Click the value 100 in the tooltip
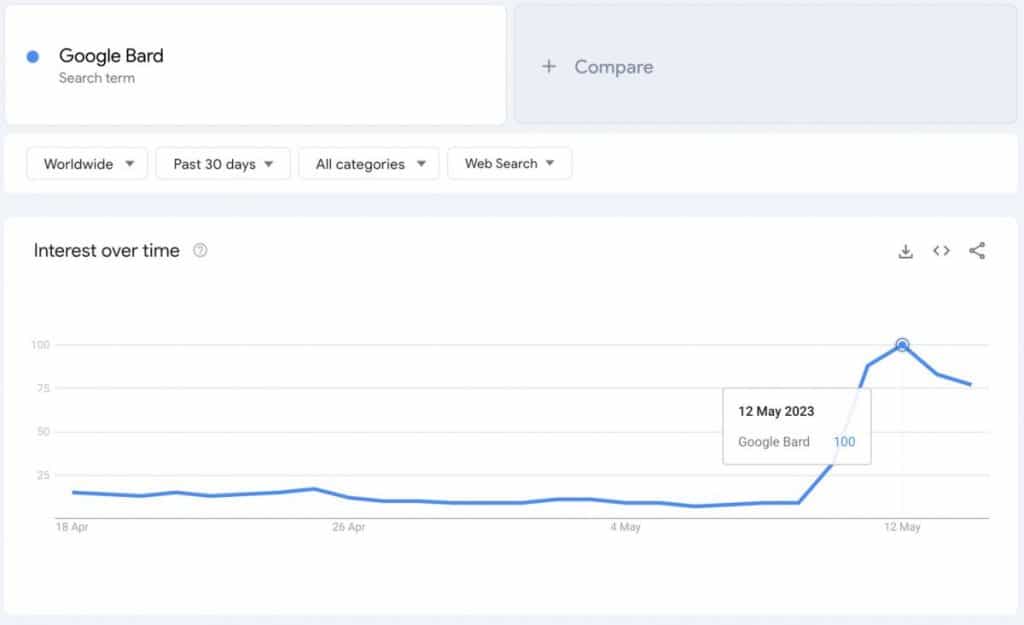1024x625 pixels. (x=844, y=441)
